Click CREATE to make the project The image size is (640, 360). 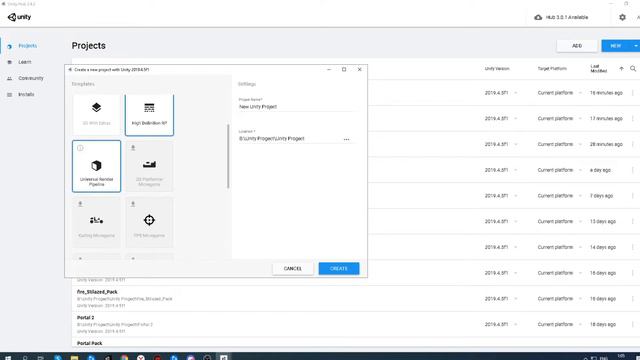pyautogui.click(x=339, y=269)
